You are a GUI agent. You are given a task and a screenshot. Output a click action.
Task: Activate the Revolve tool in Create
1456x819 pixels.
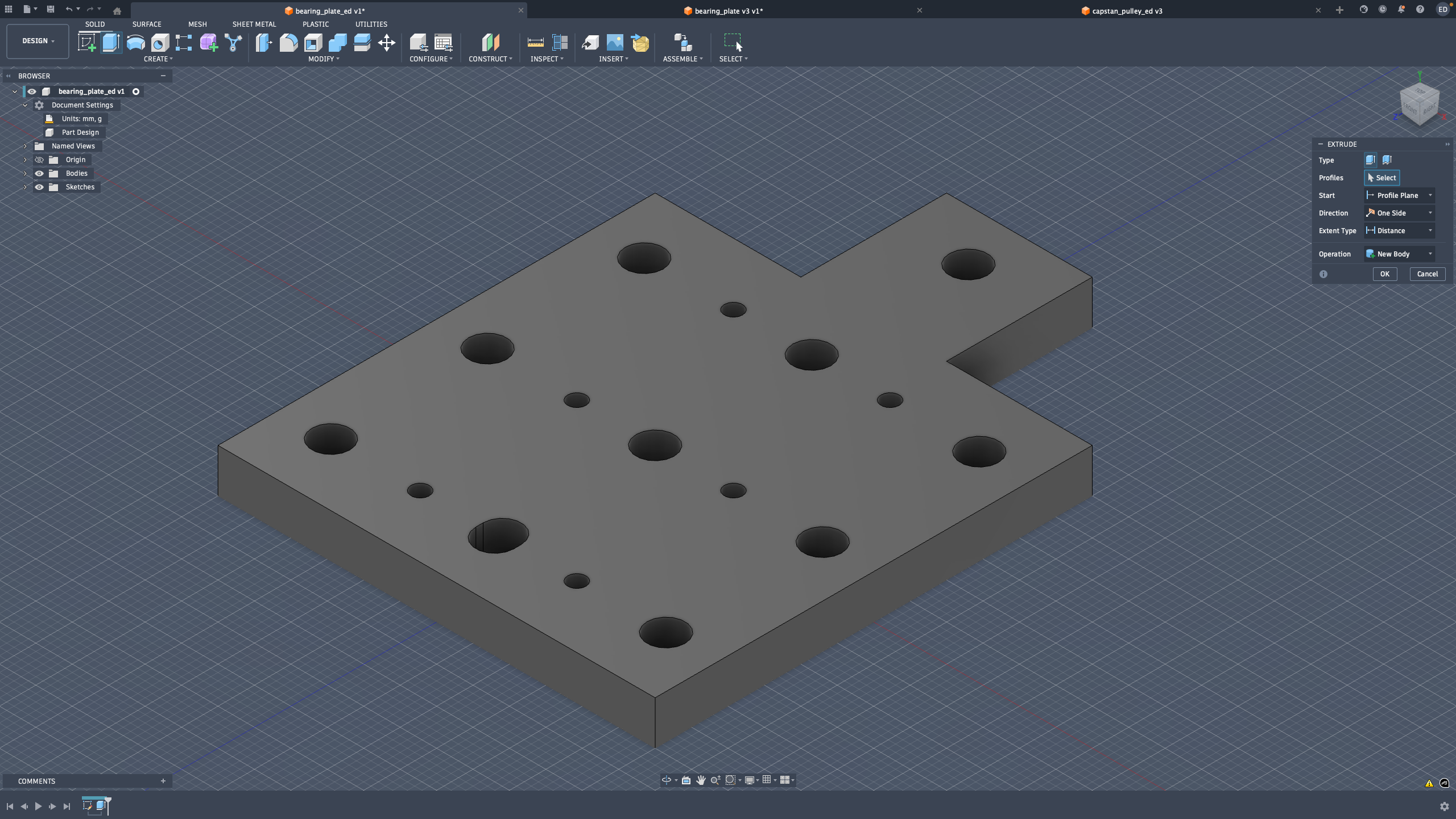tap(135, 42)
